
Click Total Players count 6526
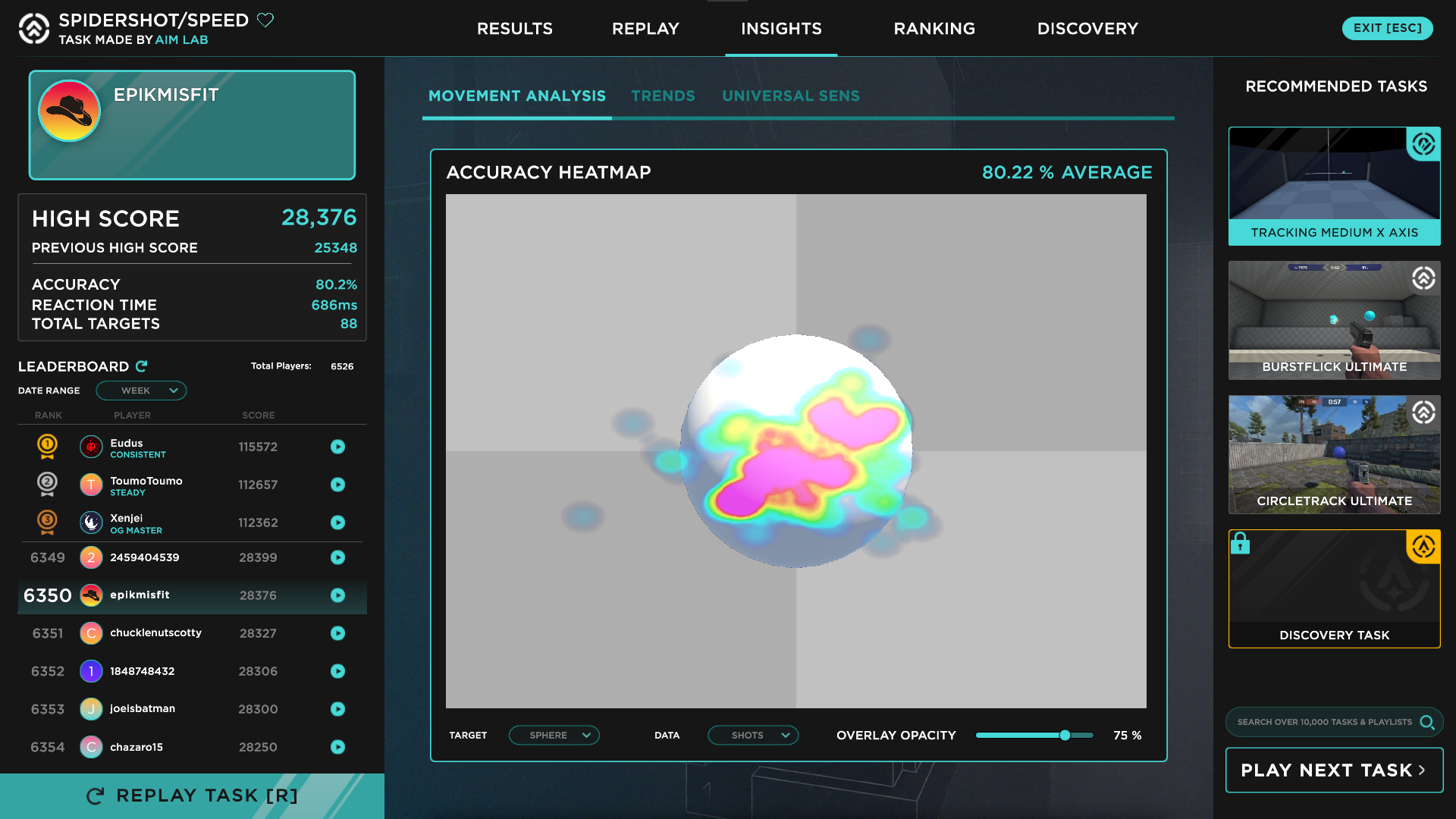tap(342, 366)
